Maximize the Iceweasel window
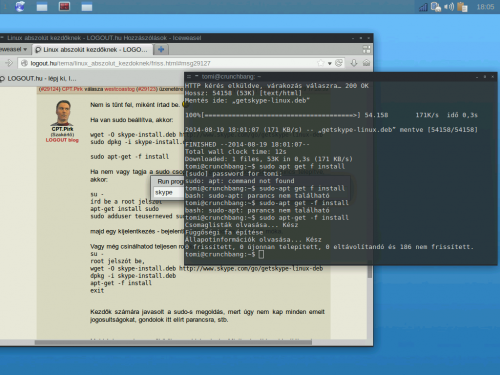The height and width of the screenshot is (375, 500). tap(361, 38)
